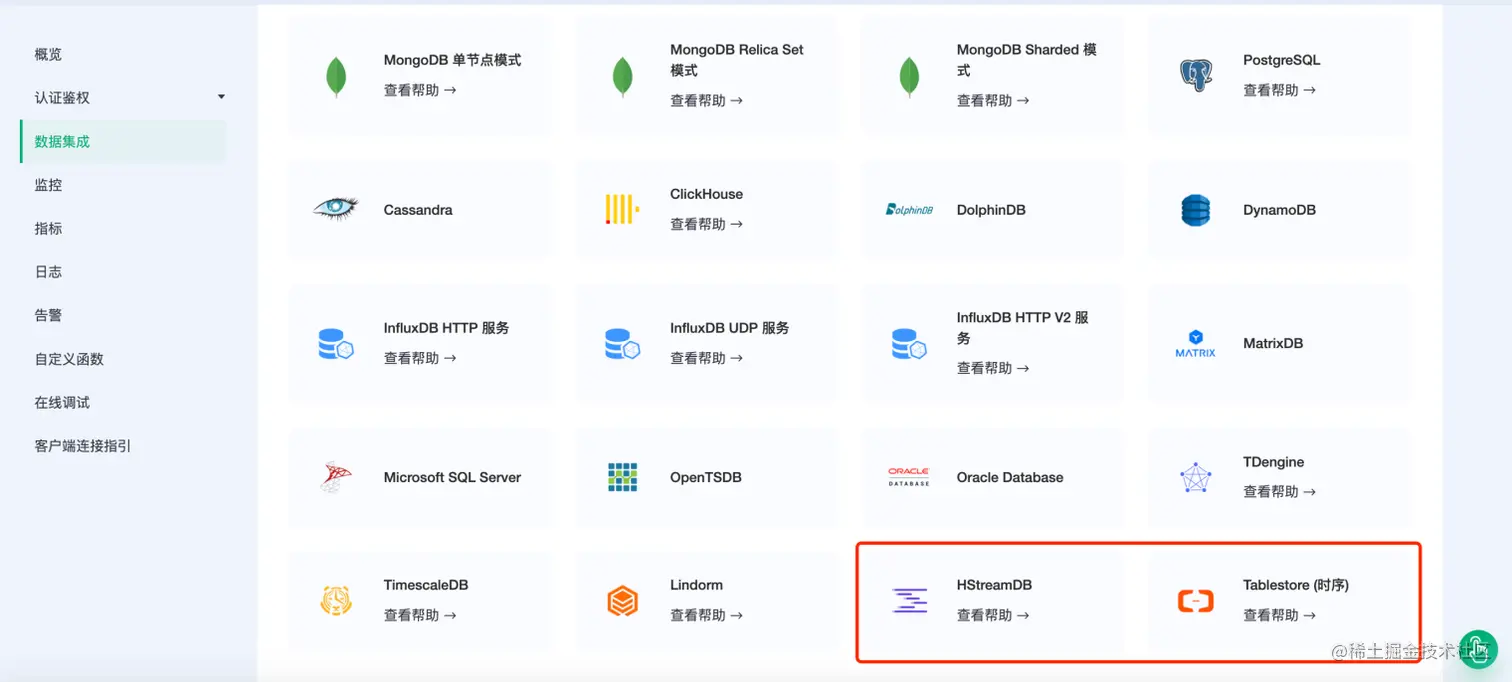Viewport: 1512px width, 682px height.
Task: Click the MongoDB Sharded leaf icon
Action: [x=909, y=76]
